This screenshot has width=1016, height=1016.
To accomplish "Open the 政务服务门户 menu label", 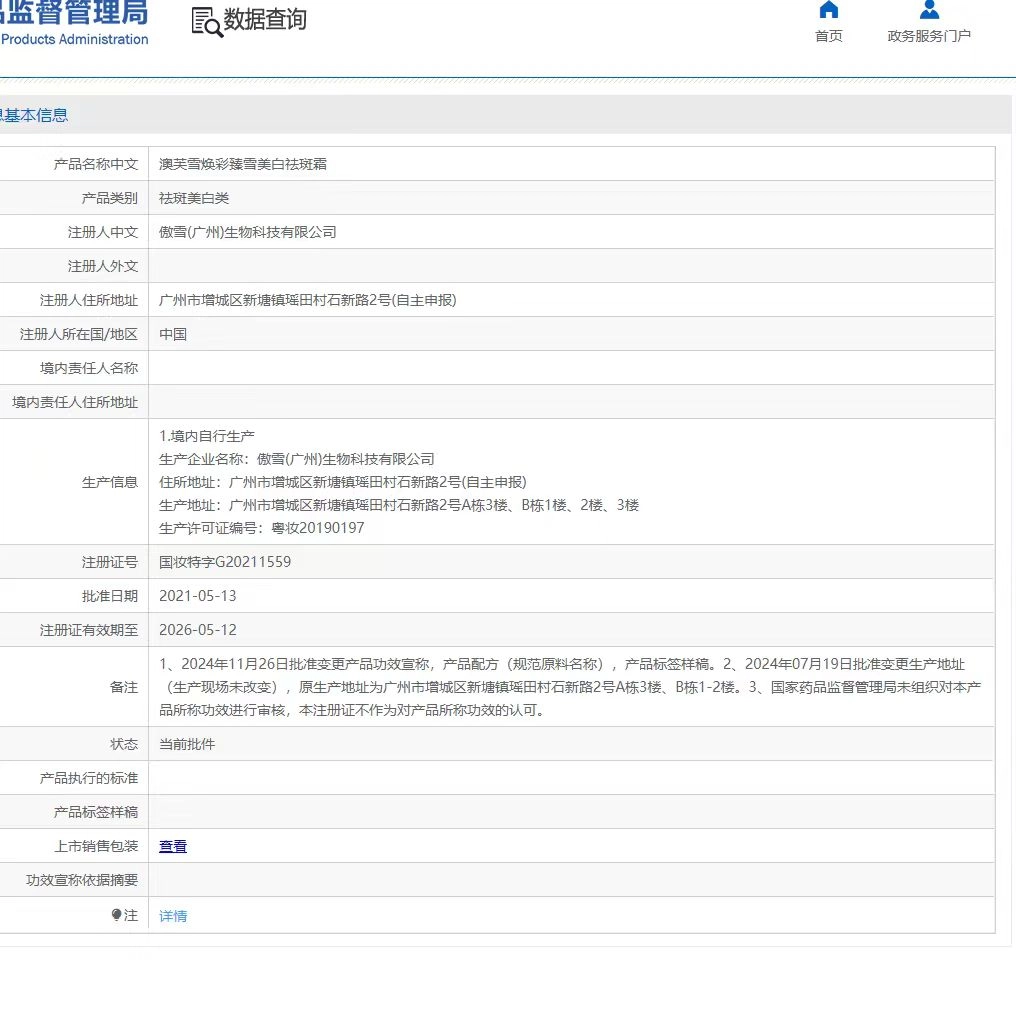I will [929, 36].
